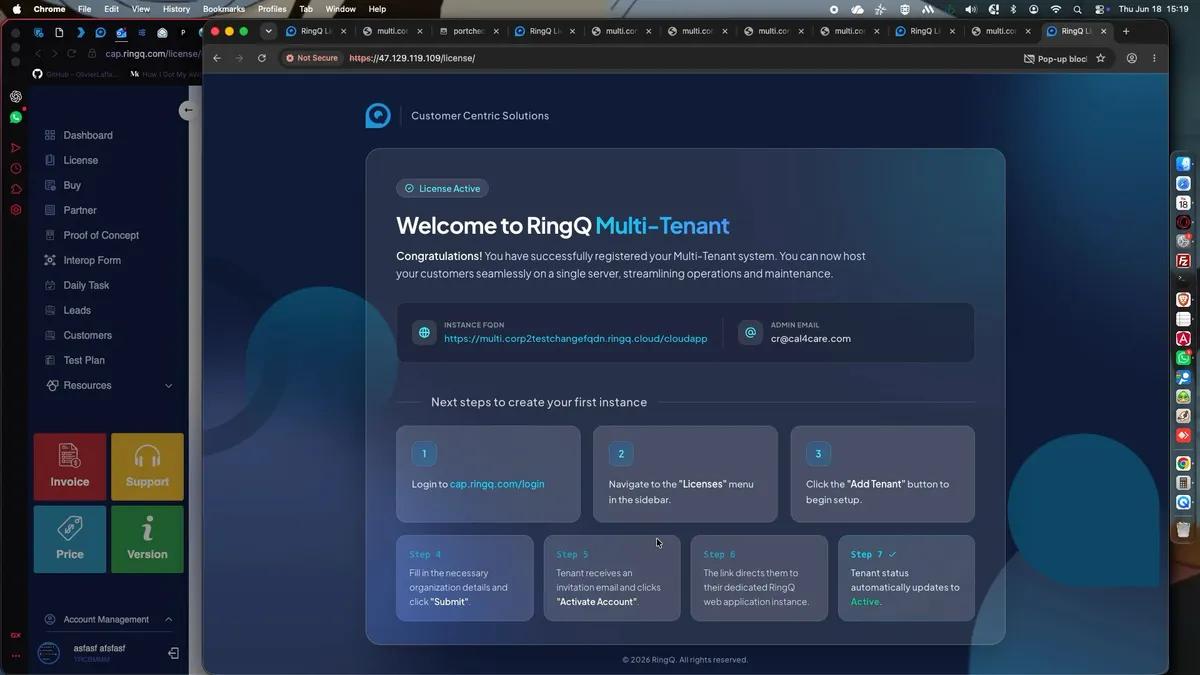Click the address bar URL 47.129.119.109/license/
1200x675 pixels.
(x=412, y=58)
